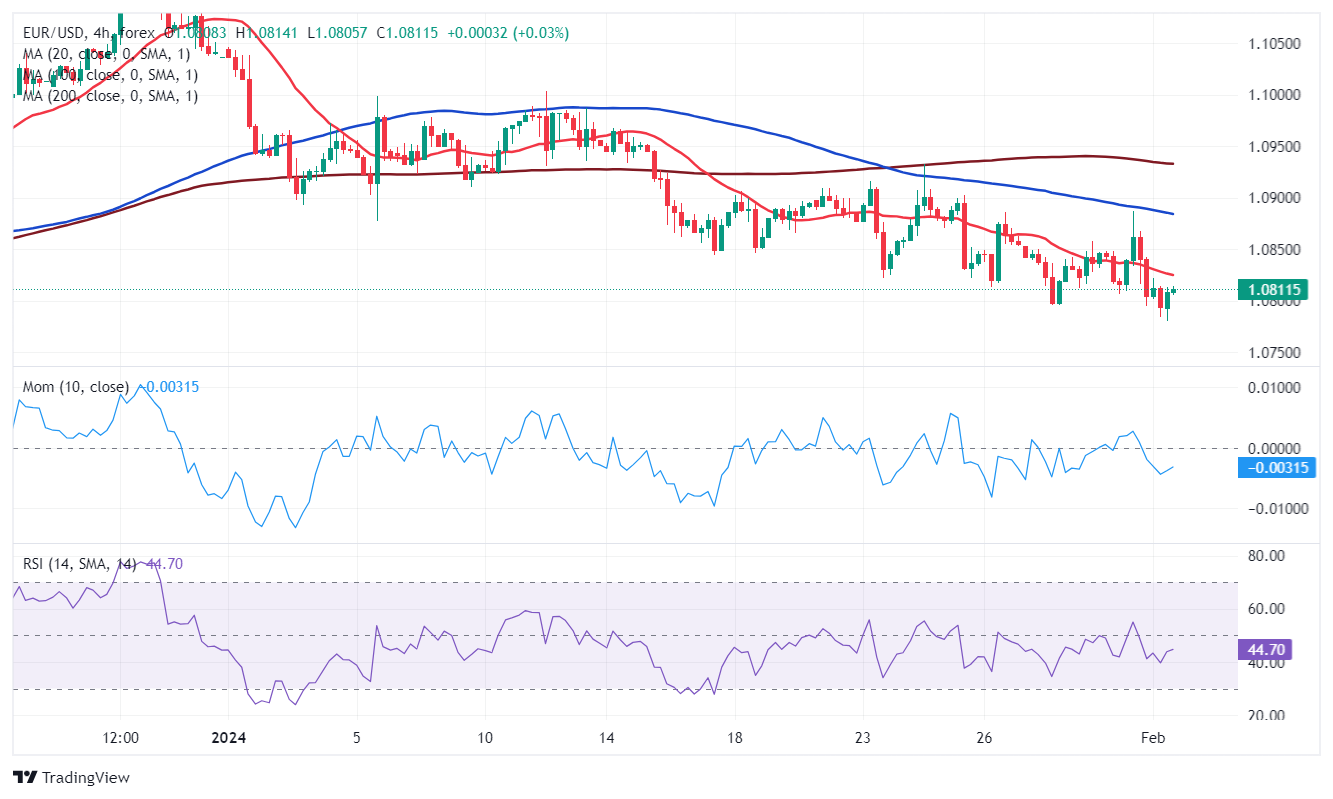The image size is (1333, 799).
Task: Click the L1.08057 low value in header
Action: [338, 33]
